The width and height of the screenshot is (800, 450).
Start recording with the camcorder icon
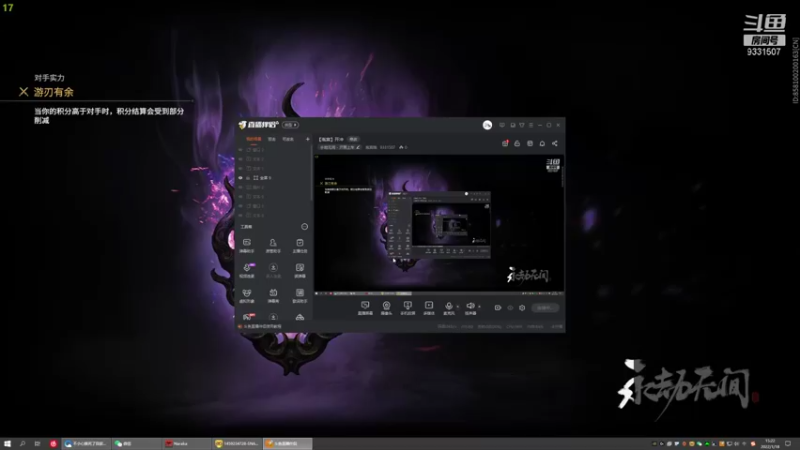tap(498, 308)
